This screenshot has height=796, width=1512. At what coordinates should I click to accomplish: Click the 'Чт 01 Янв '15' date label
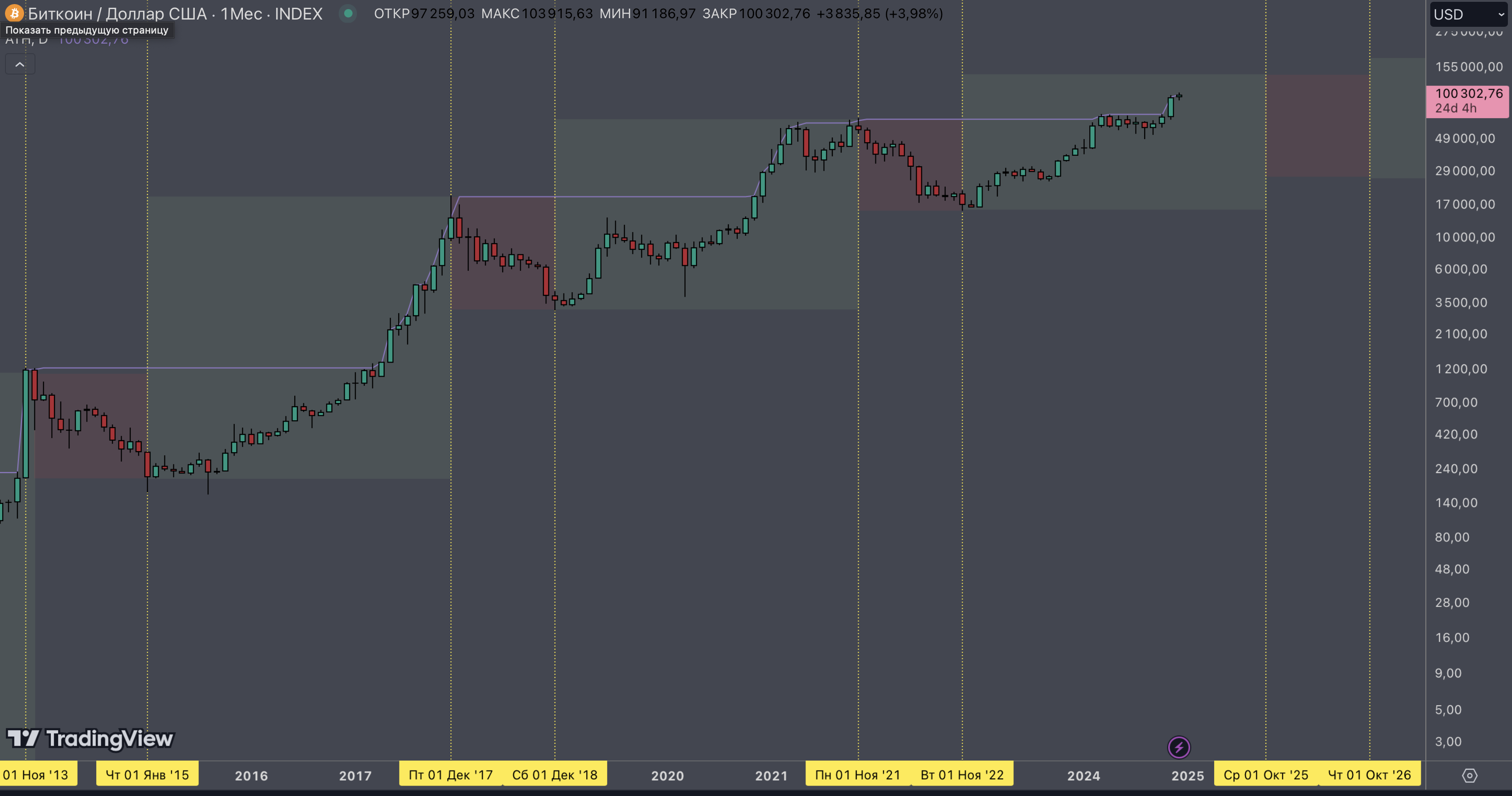147,775
